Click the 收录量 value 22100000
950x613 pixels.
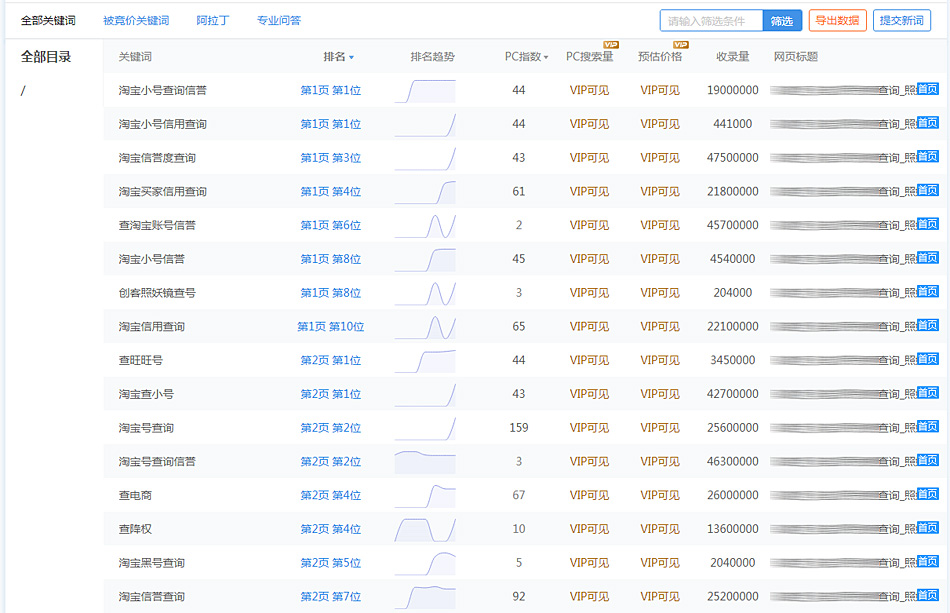coord(732,326)
